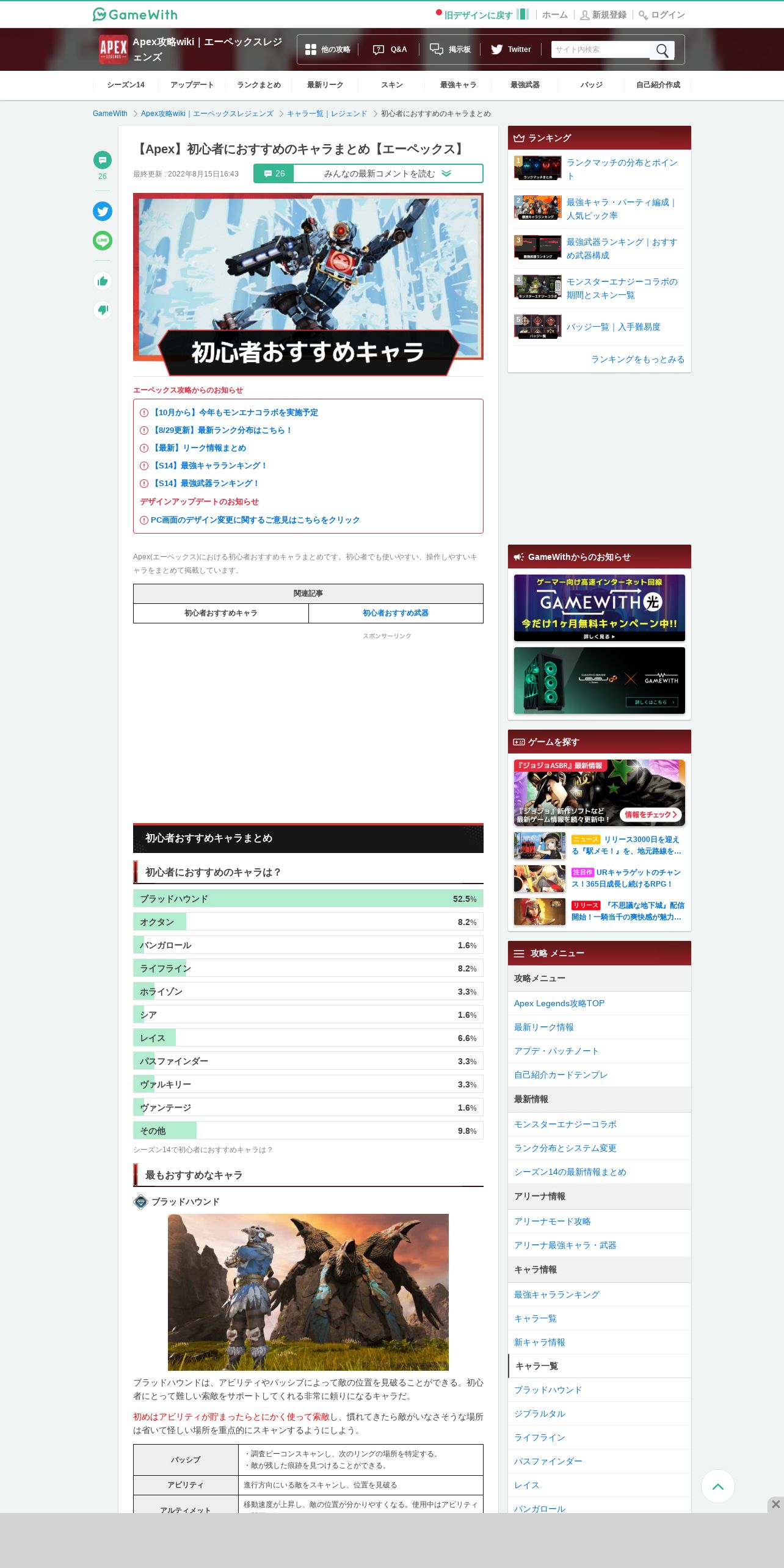Open the ランクまとめ nav tab
This screenshot has width=784, height=1568.
pyautogui.click(x=259, y=85)
